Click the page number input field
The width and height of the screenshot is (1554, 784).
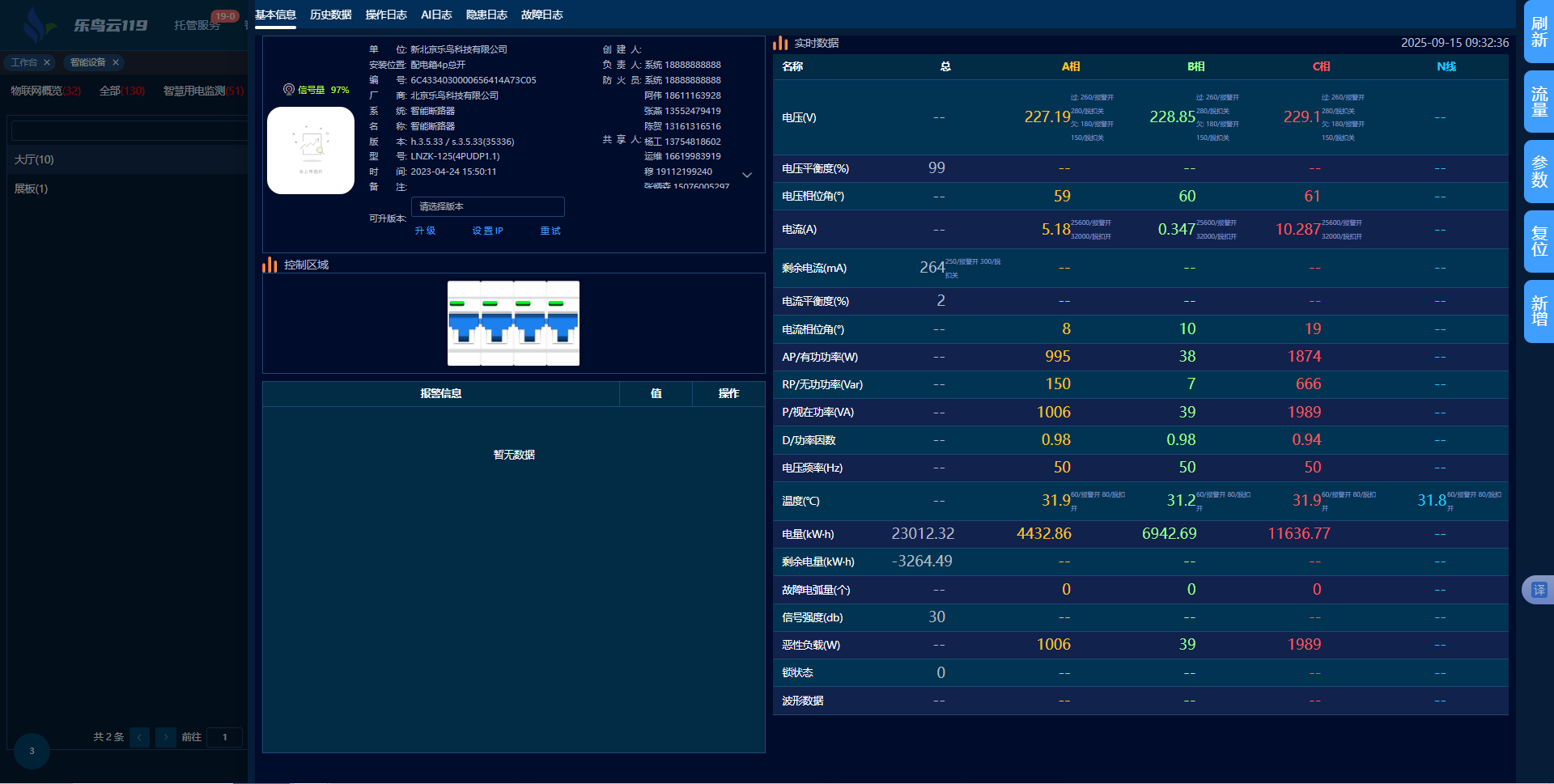point(224,737)
